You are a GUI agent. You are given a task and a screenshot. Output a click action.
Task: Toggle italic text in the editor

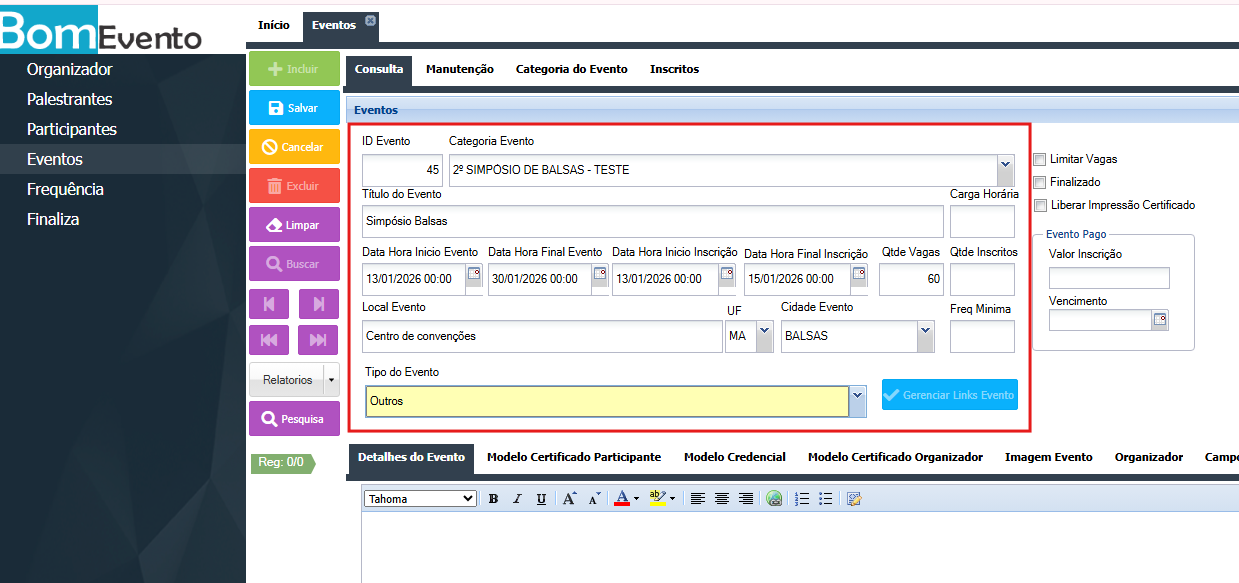[517, 499]
